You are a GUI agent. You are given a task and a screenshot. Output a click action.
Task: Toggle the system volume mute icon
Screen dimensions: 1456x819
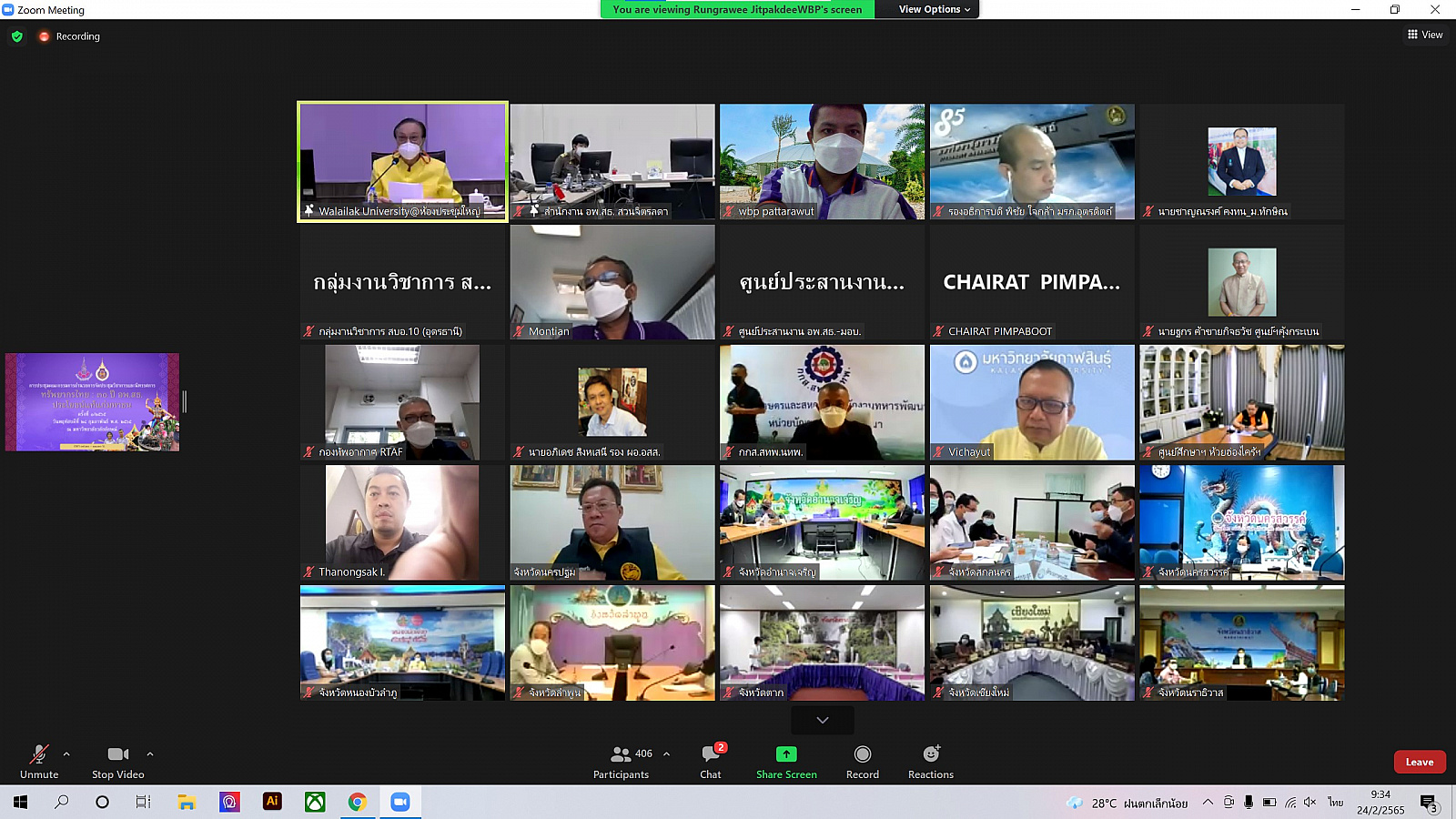pyautogui.click(x=1310, y=802)
